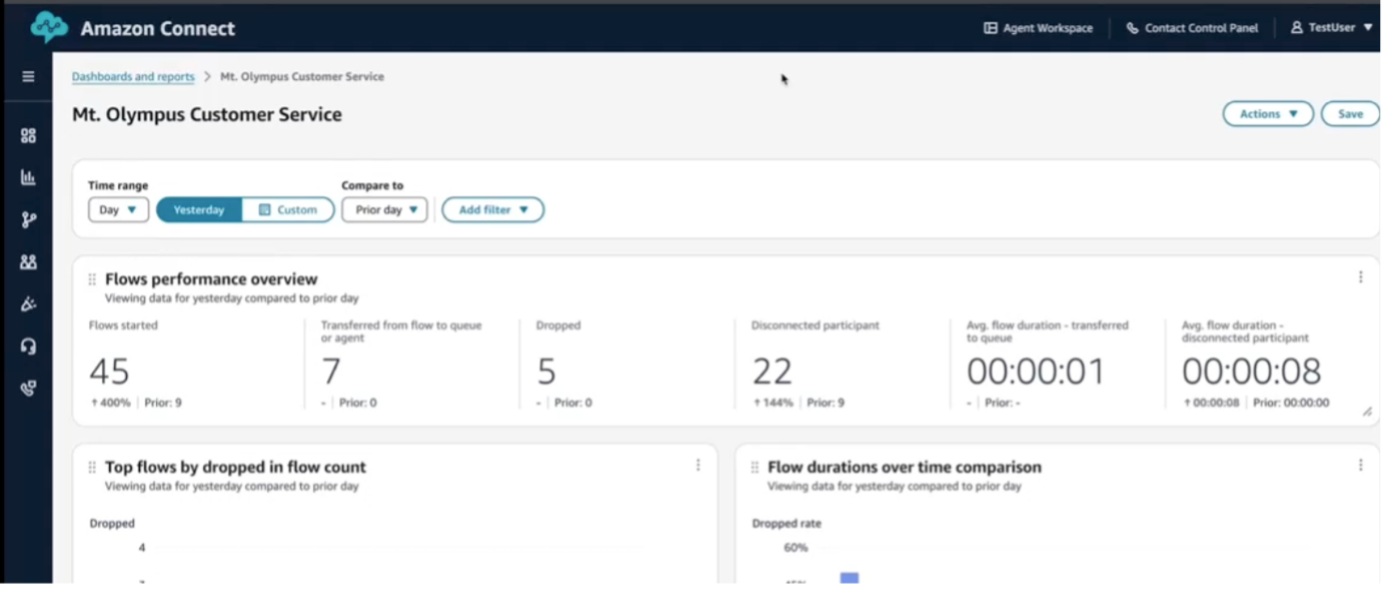The width and height of the screenshot is (1390, 592).
Task: Click the dashboard grid icon in sidebar
Action: pyautogui.click(x=28, y=136)
